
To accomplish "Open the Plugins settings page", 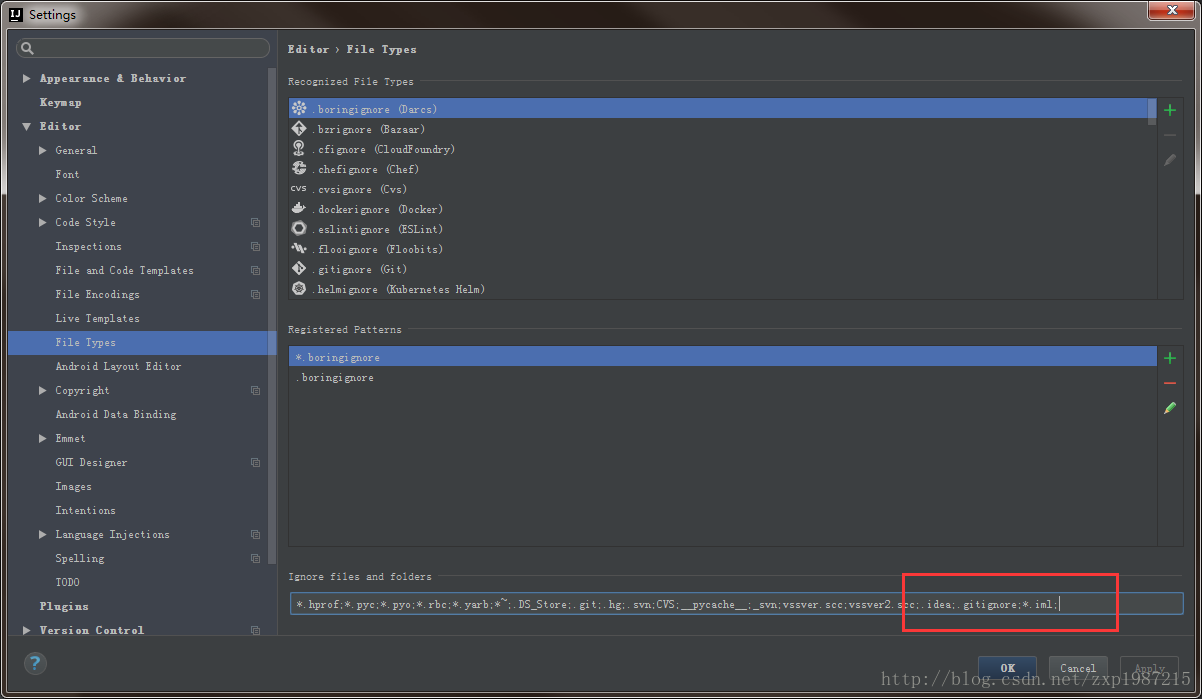I will tap(64, 606).
